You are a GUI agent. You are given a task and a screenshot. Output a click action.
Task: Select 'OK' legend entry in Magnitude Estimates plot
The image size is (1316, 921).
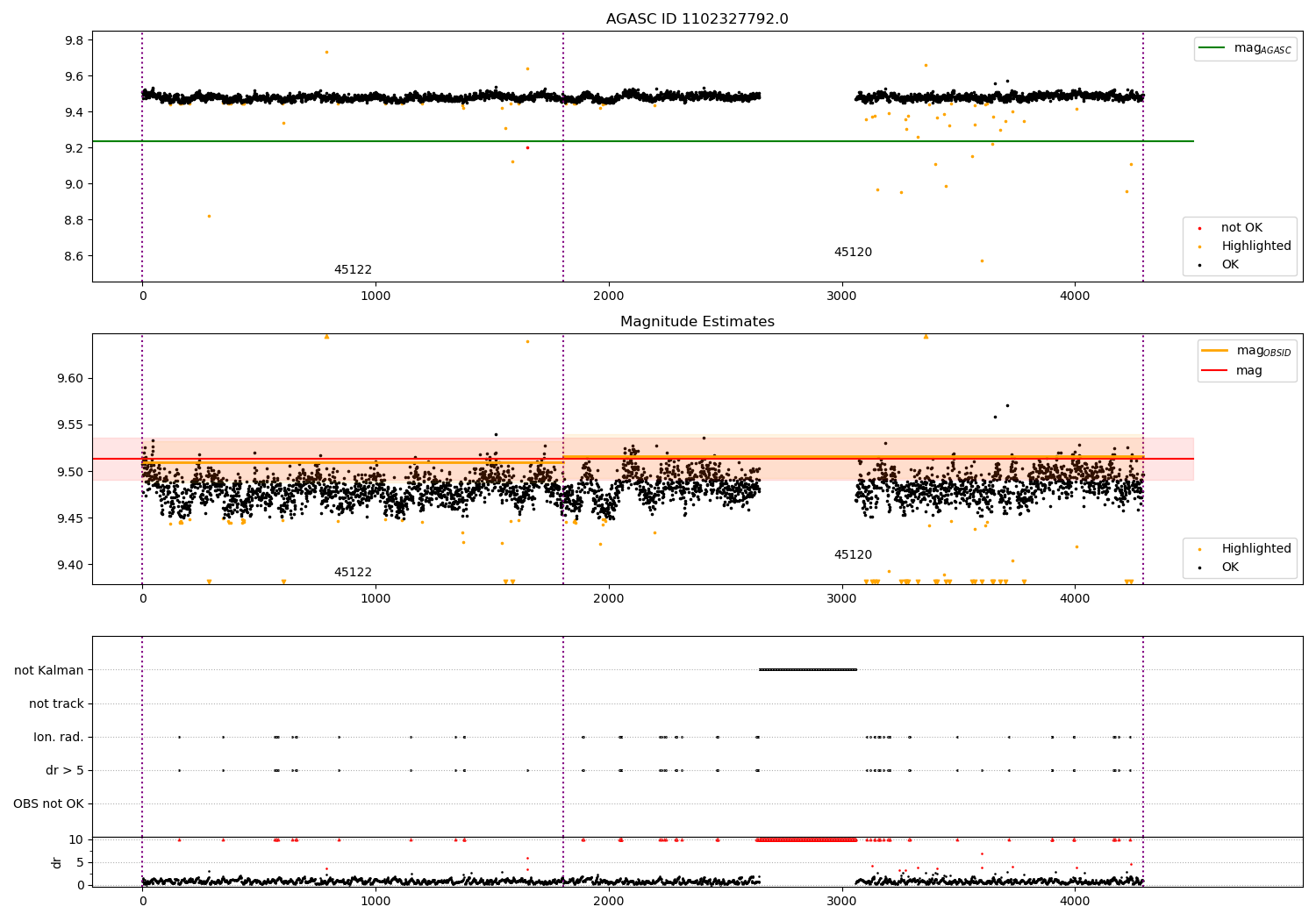(x=1230, y=568)
